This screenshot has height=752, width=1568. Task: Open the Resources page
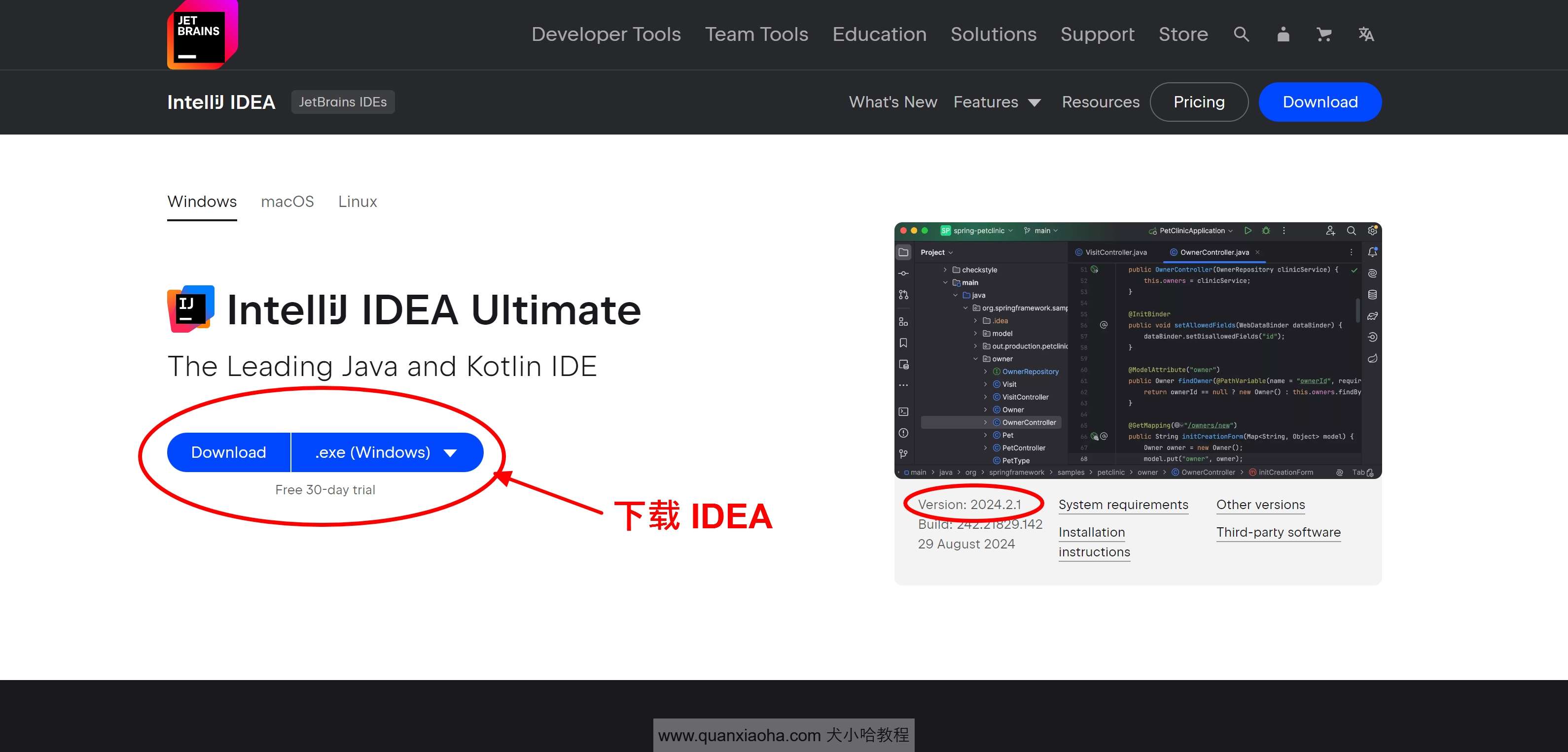tap(1101, 102)
